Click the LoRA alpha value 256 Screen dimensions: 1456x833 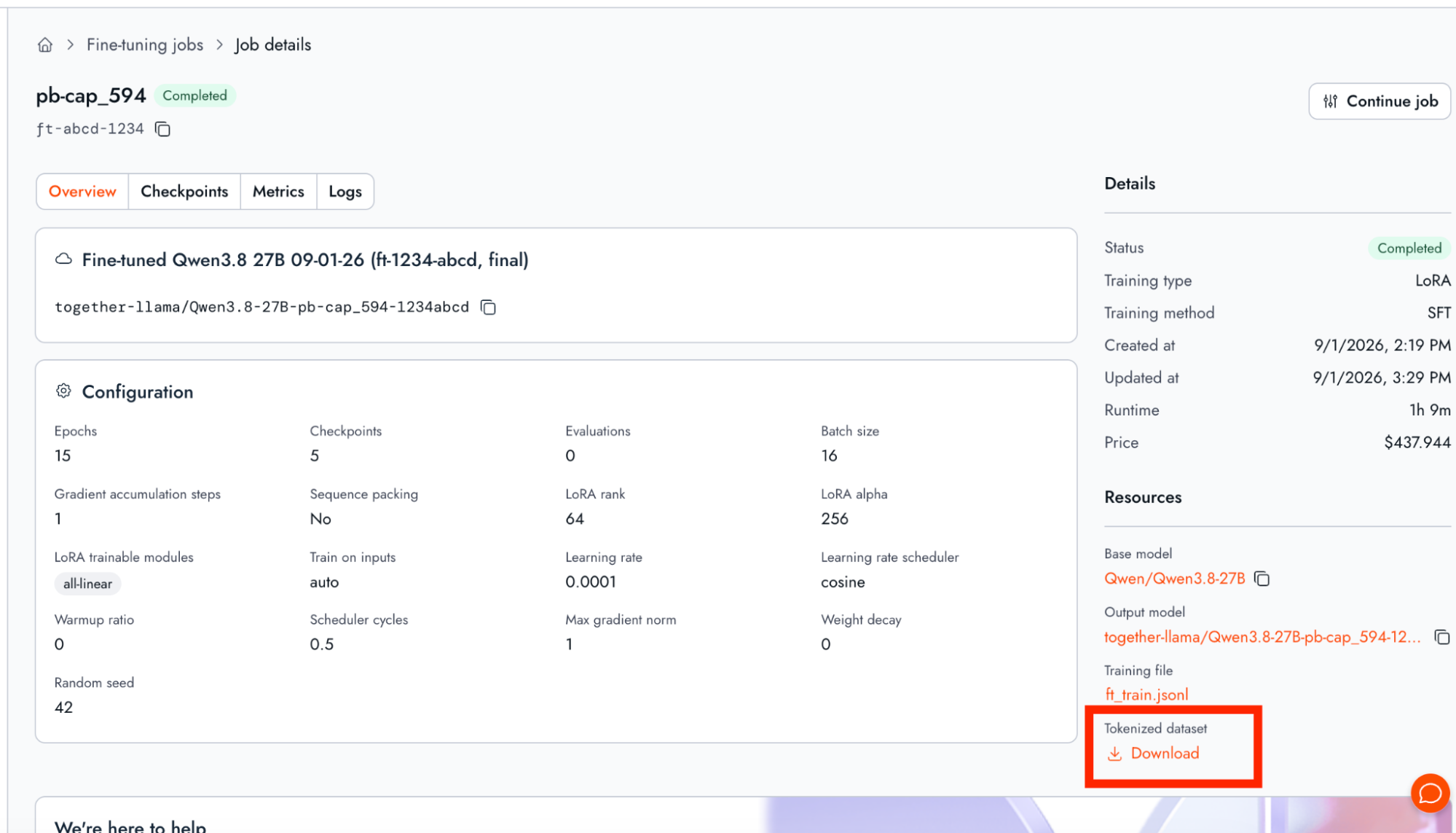(835, 519)
